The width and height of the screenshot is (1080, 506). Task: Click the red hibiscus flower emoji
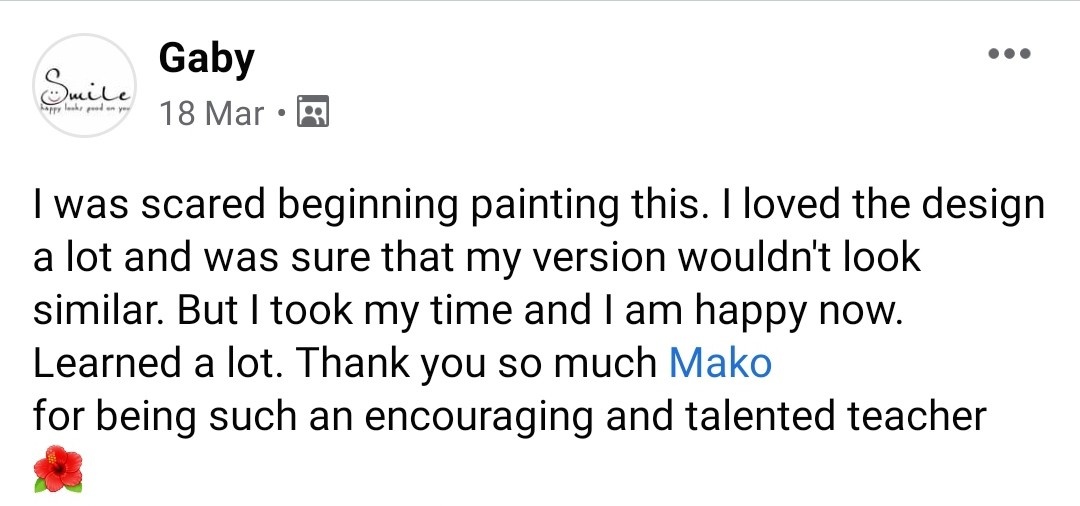coord(57,469)
